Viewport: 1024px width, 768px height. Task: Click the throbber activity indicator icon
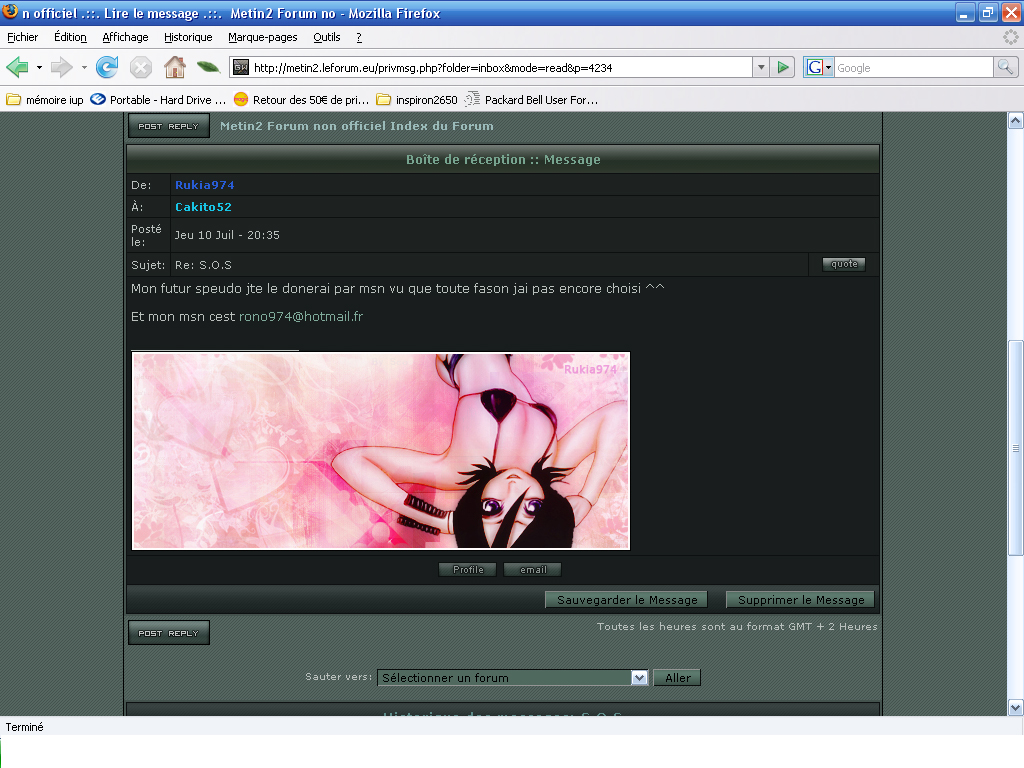[x=1010, y=37]
